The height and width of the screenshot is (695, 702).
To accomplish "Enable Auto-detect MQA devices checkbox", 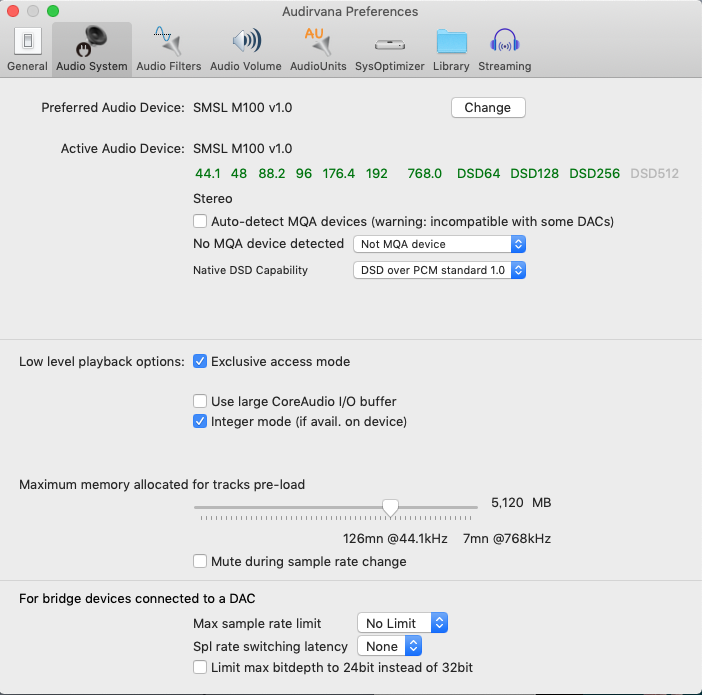I will coord(200,221).
